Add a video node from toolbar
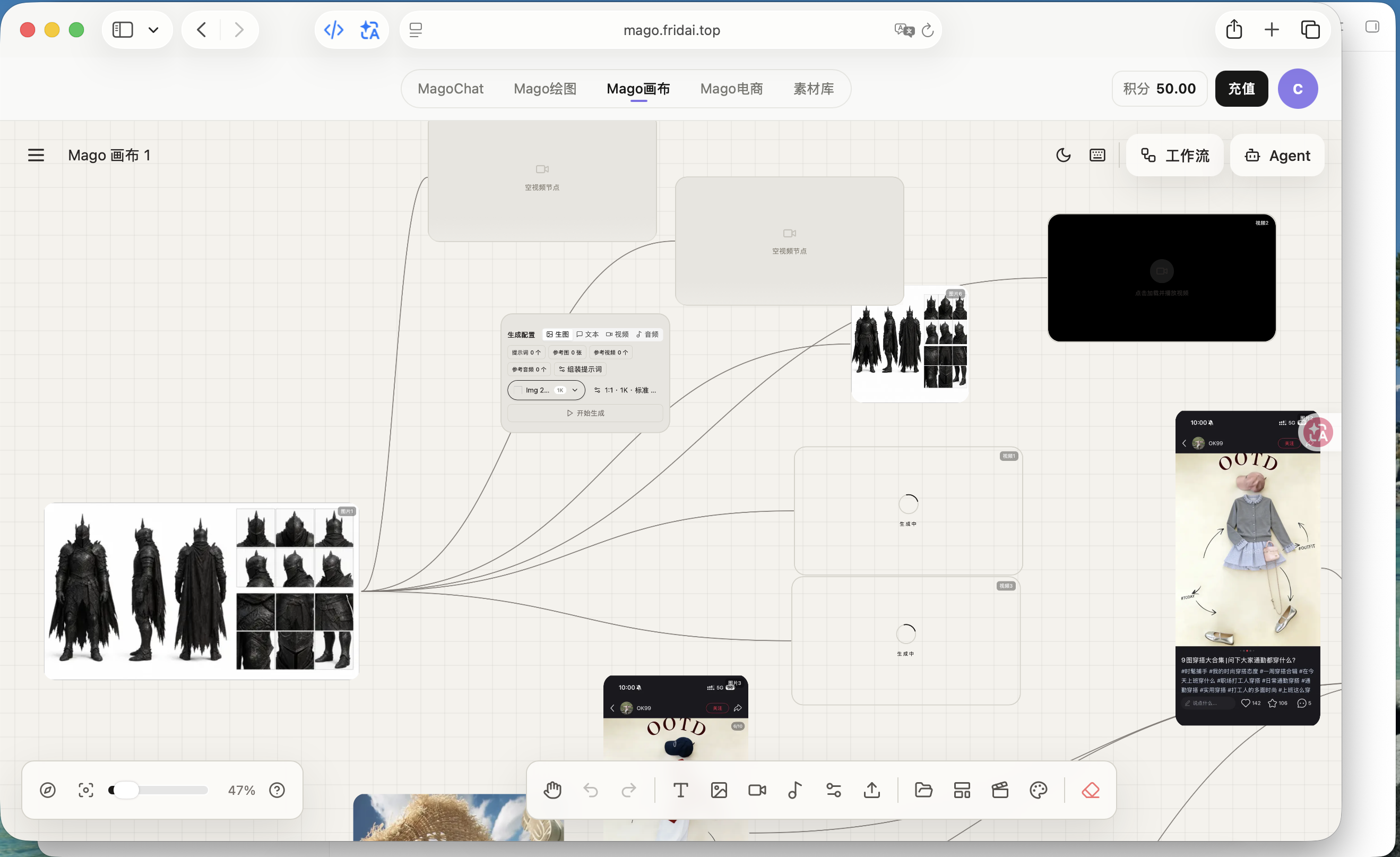 (757, 790)
